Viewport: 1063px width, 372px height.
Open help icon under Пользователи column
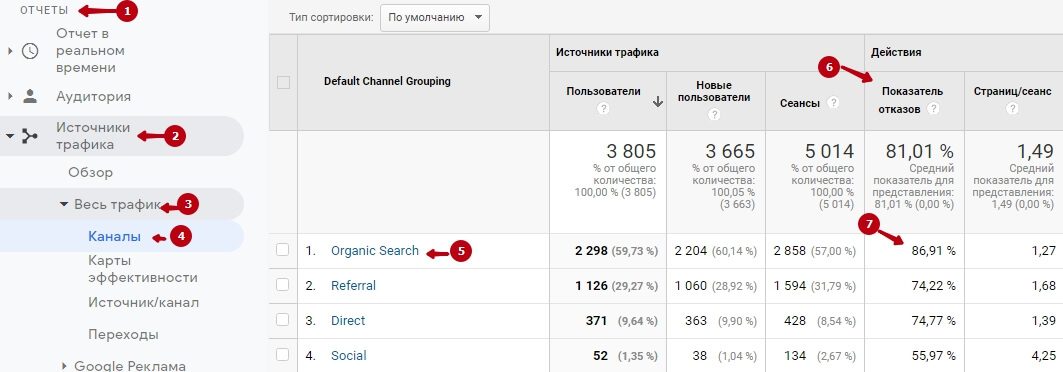click(604, 108)
